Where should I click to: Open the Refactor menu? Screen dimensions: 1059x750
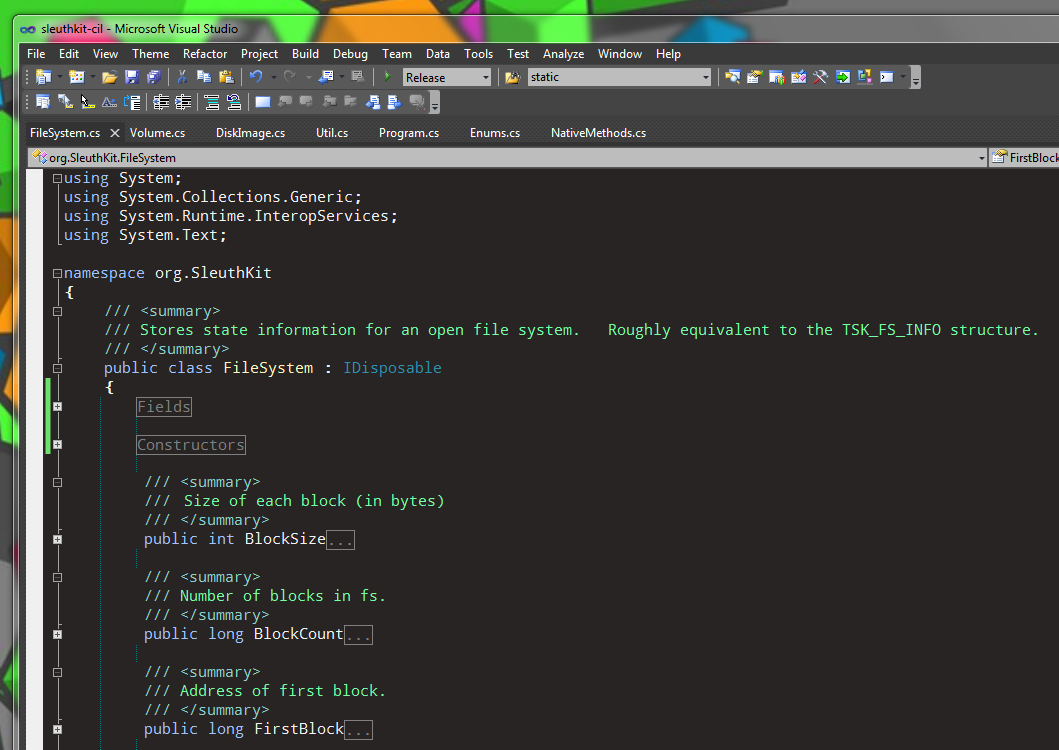point(205,54)
